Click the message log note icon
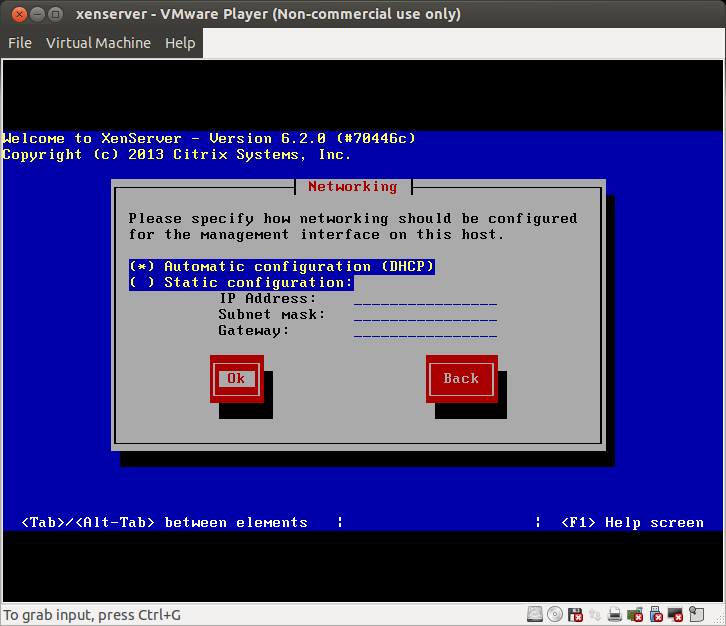Viewport: 726px width, 626px height. (696, 614)
